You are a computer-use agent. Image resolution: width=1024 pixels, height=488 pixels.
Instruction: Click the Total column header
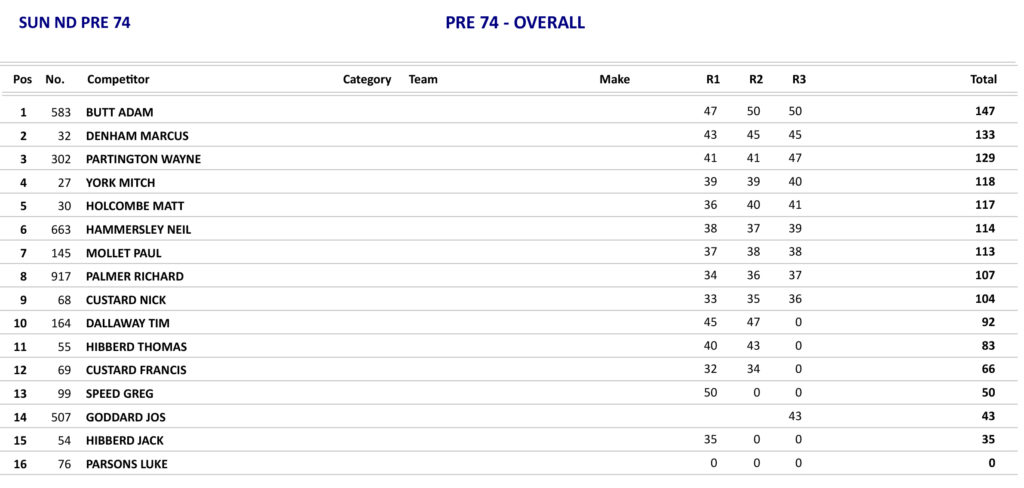(x=983, y=79)
